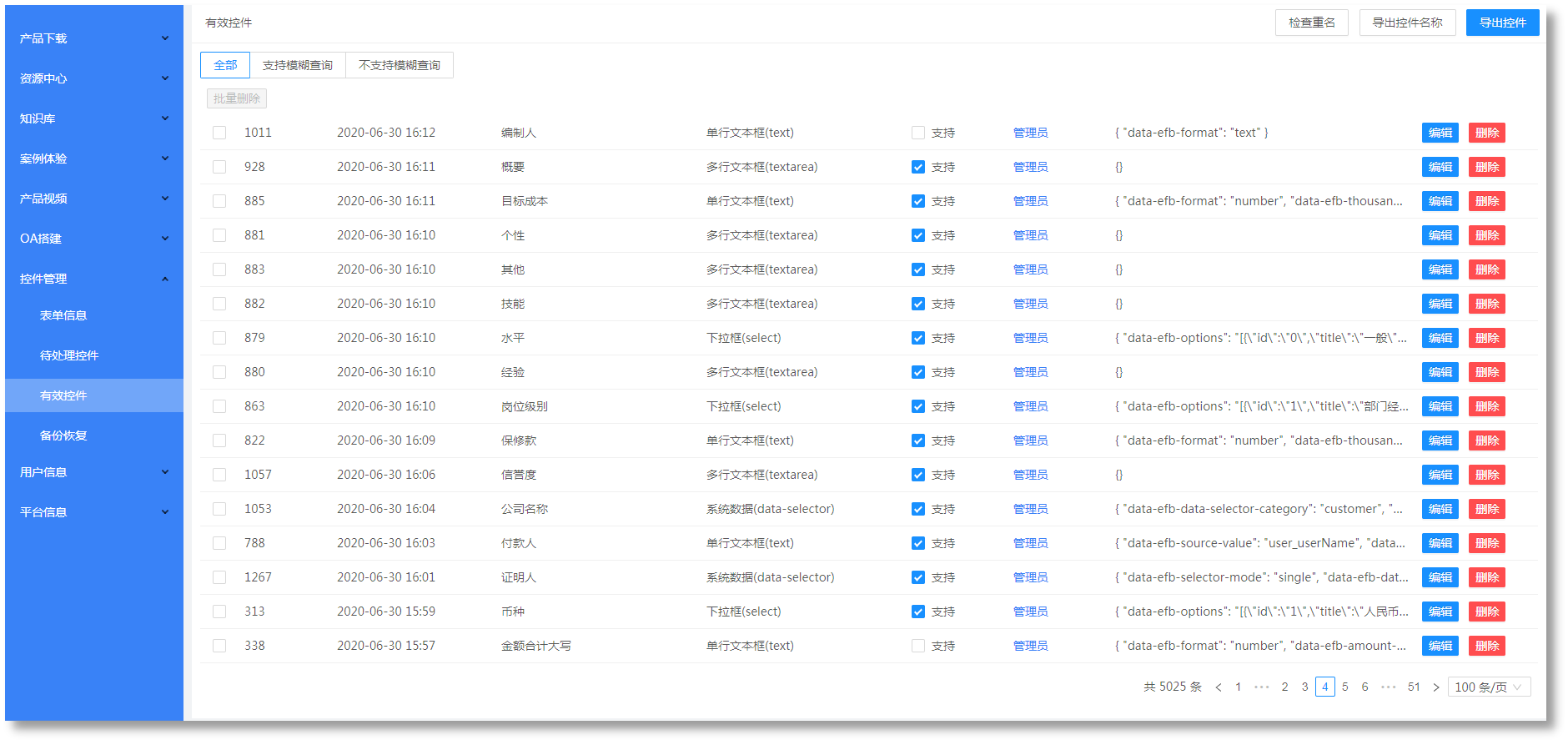Viewport: 1568px width, 745px height.
Task: Uncheck 支持 checkbox for 概要 row
Action: pos(918,167)
